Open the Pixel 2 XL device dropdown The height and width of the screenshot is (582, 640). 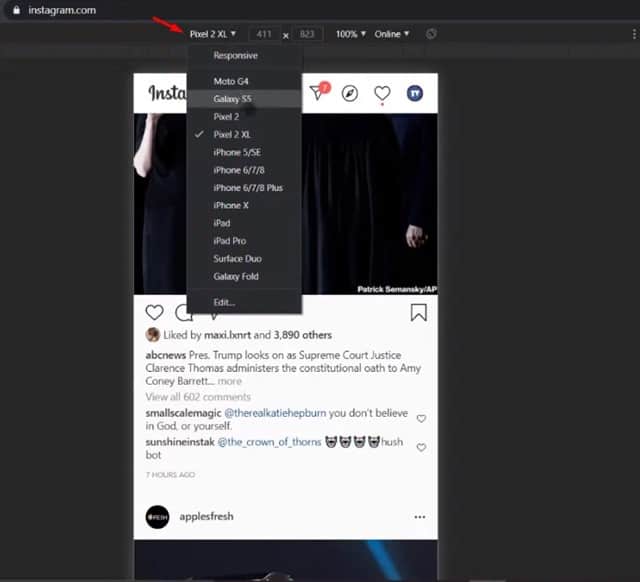pyautogui.click(x=213, y=34)
